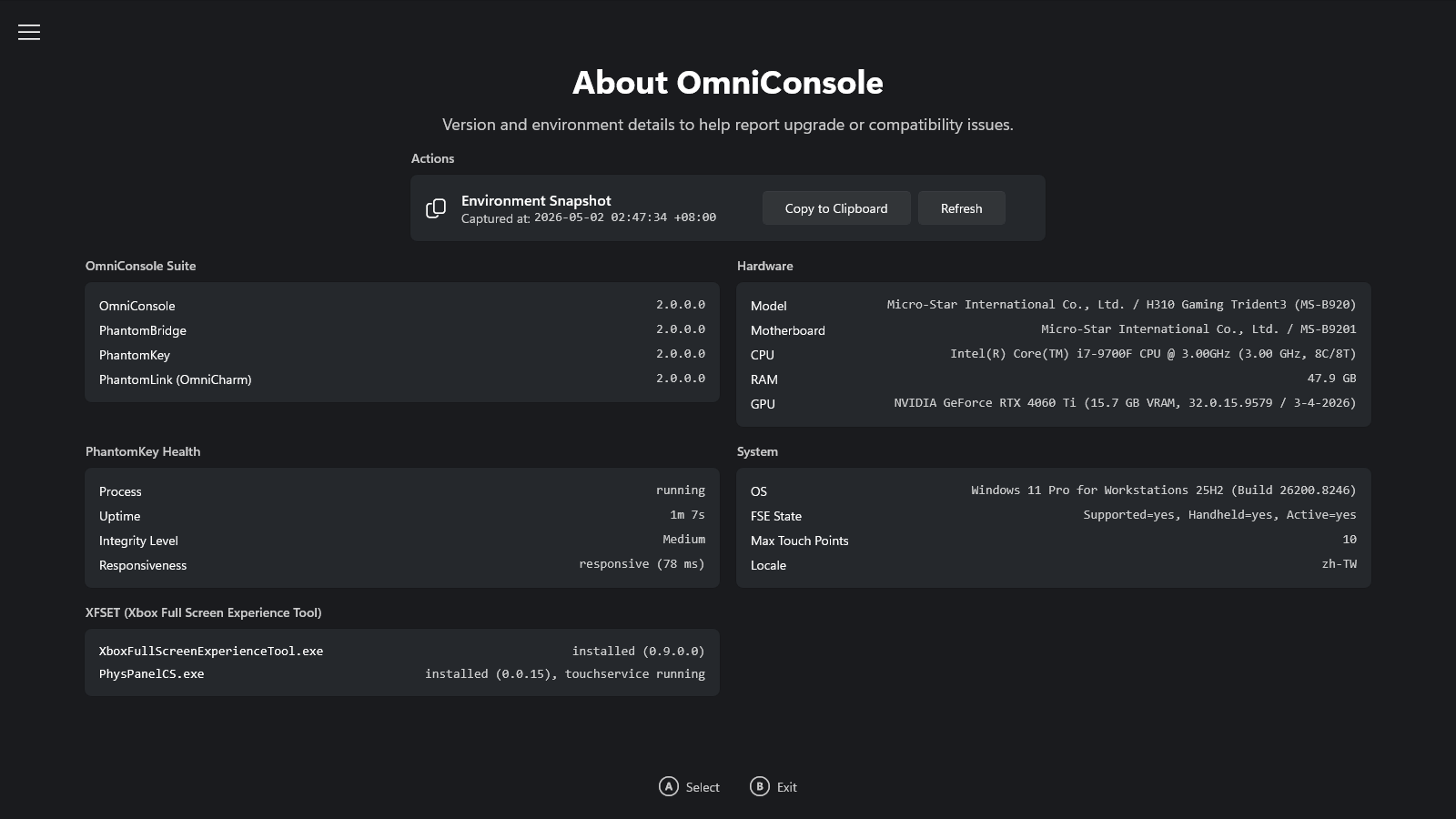Click the OS value Windows 11 Pro
Viewport: 1456px width, 819px height.
[x=1163, y=490]
